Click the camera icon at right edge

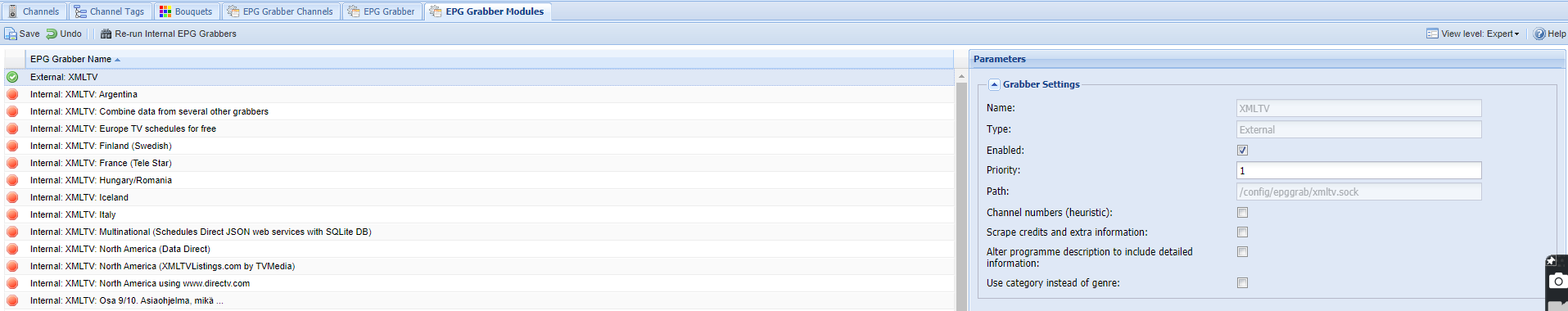point(1557,282)
